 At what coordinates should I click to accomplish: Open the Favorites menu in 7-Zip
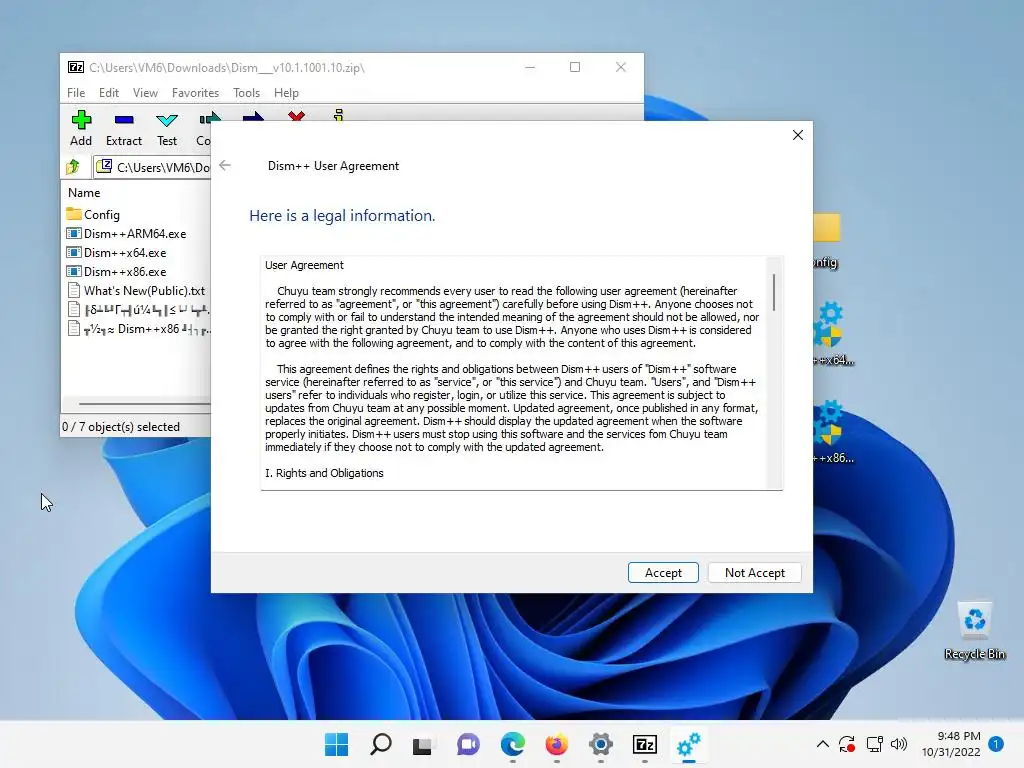[x=195, y=93]
